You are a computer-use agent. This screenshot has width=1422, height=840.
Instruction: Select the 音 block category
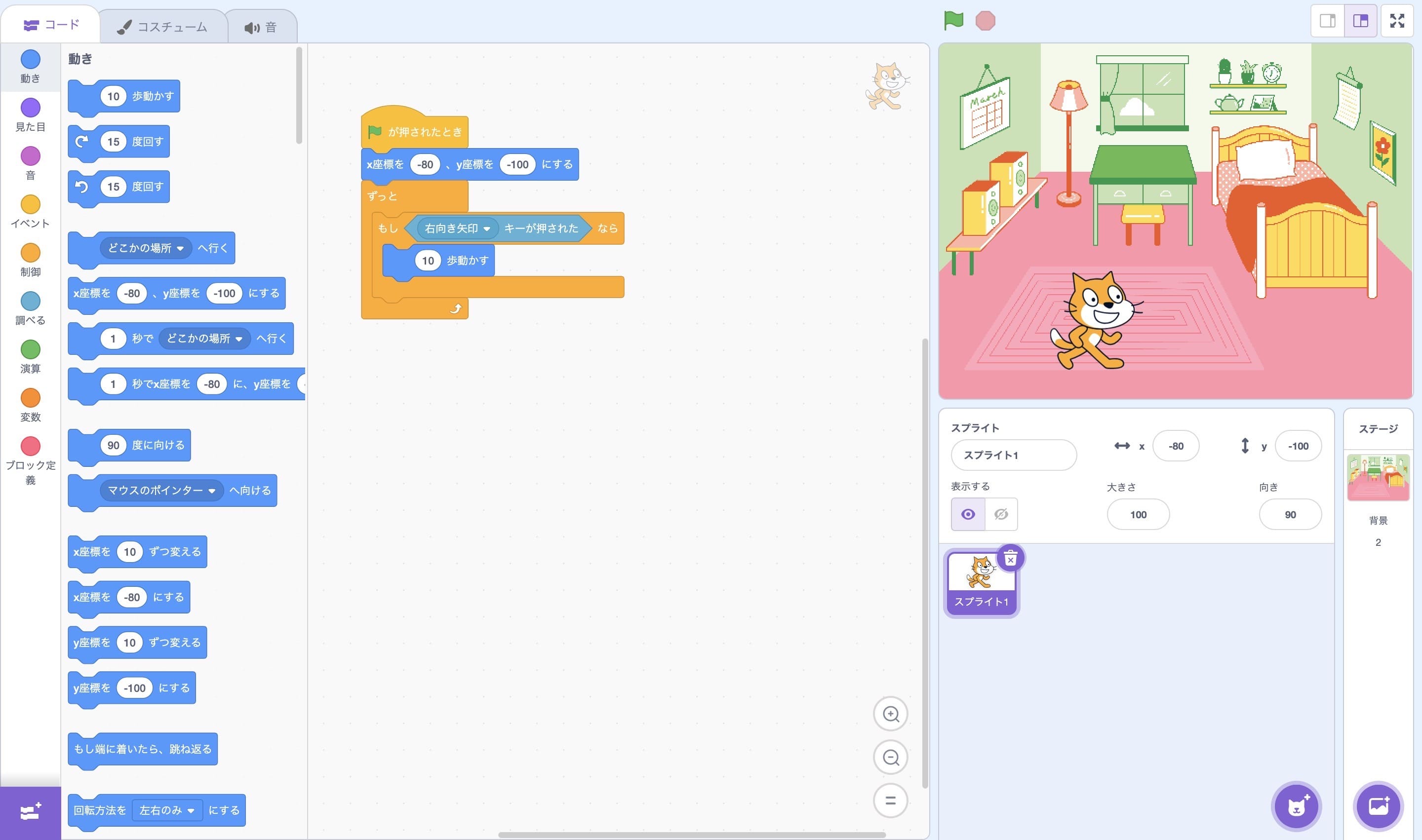[31, 163]
